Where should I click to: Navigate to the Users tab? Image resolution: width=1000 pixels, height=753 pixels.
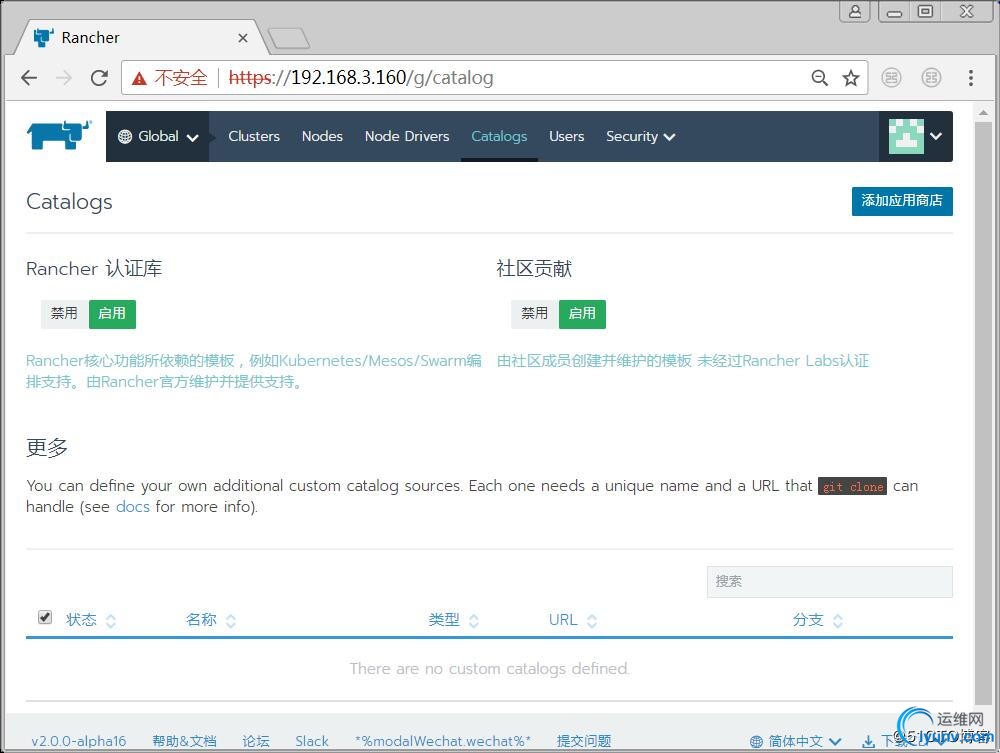click(x=566, y=136)
